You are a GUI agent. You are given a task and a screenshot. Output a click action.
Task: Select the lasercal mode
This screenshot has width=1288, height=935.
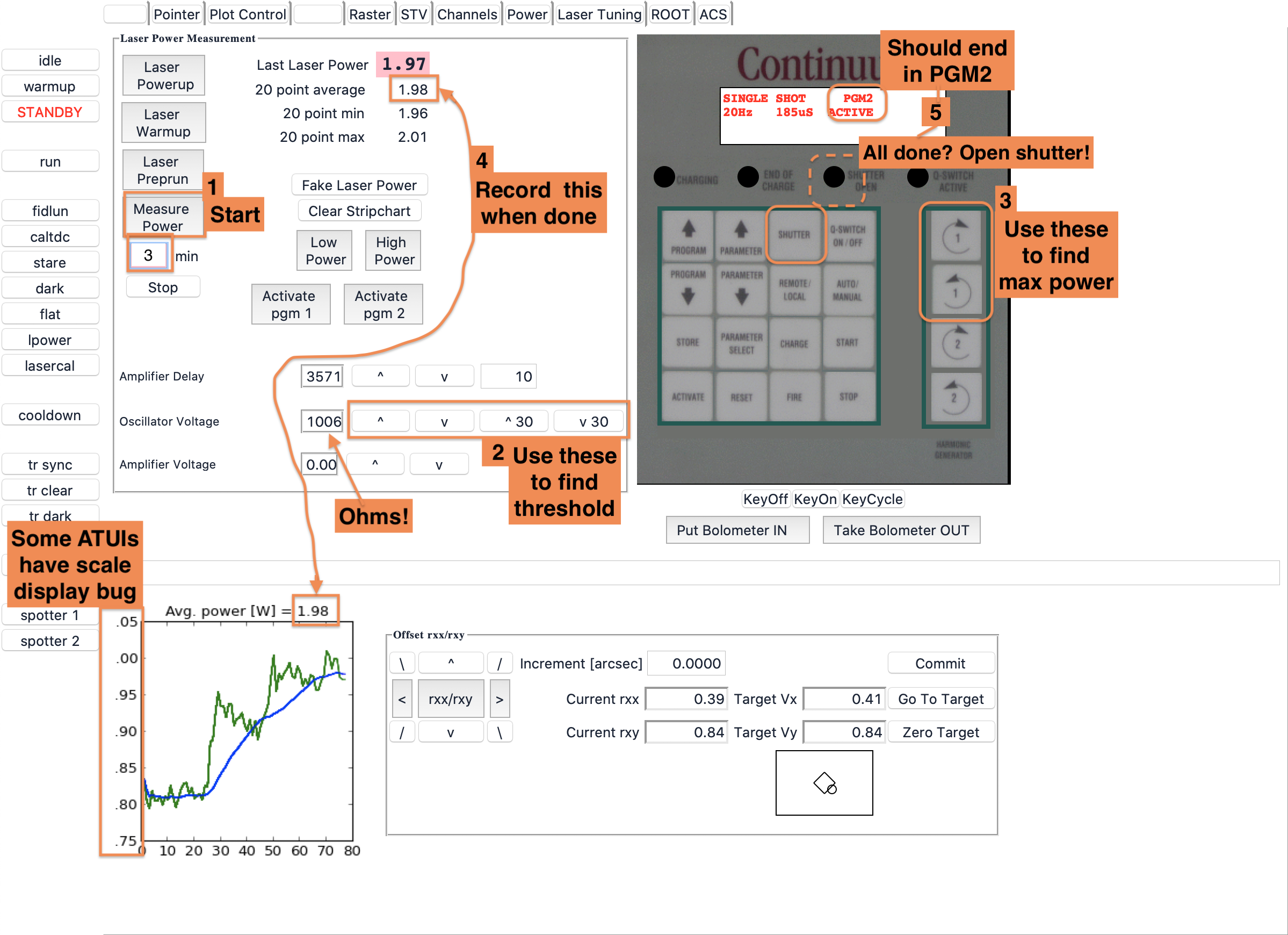[x=50, y=365]
